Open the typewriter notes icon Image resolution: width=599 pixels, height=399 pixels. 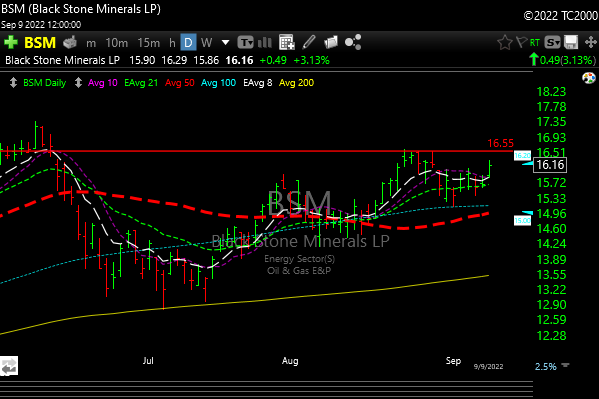pyautogui.click(x=70, y=42)
